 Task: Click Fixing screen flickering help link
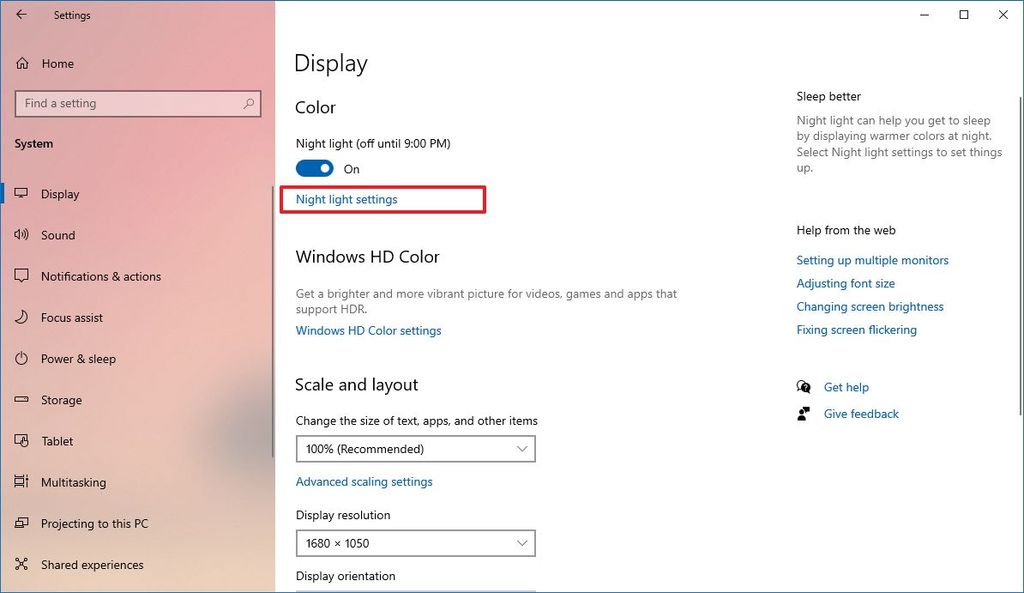click(856, 329)
